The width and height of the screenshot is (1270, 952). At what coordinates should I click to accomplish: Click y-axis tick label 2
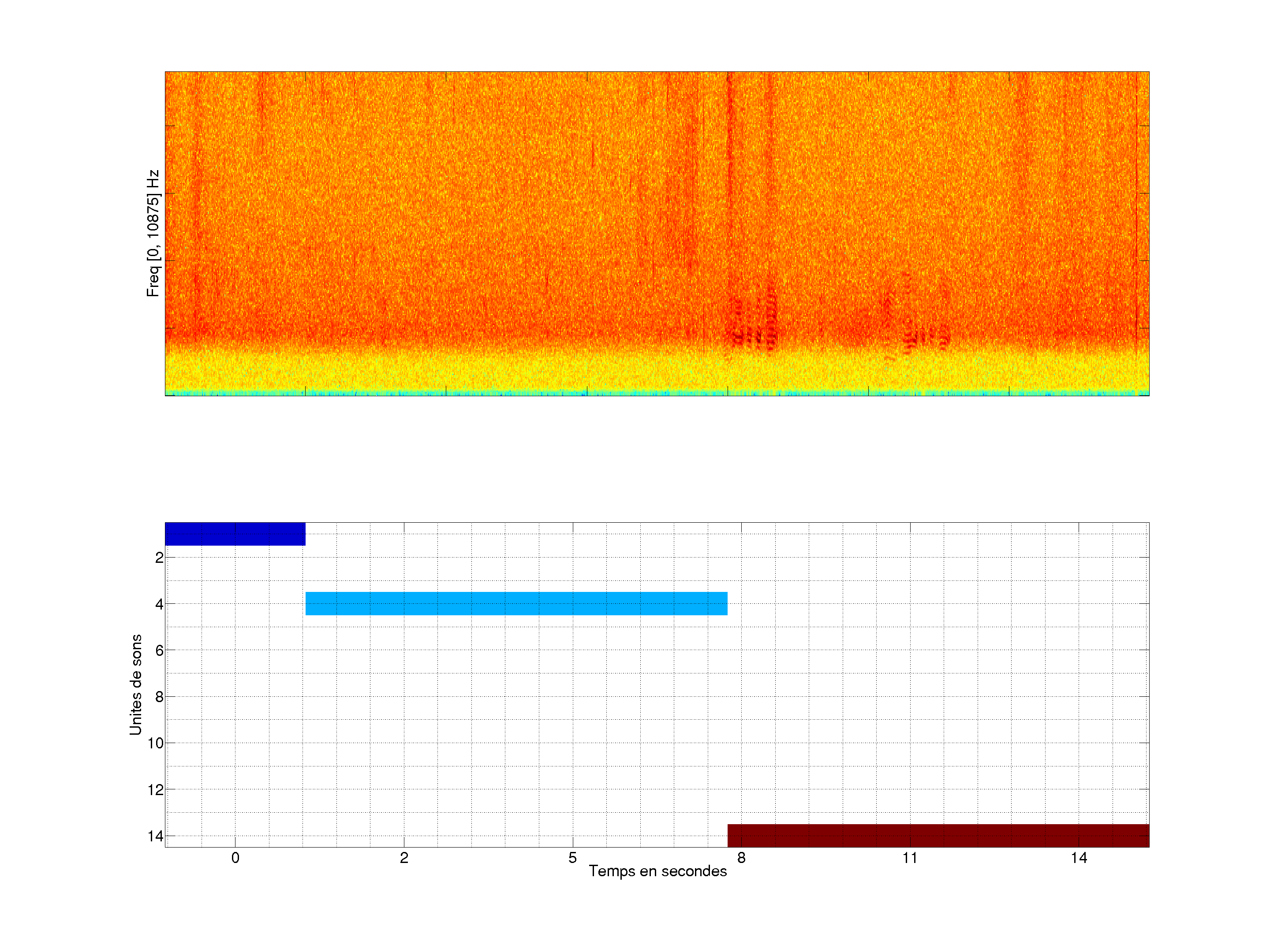[x=159, y=558]
